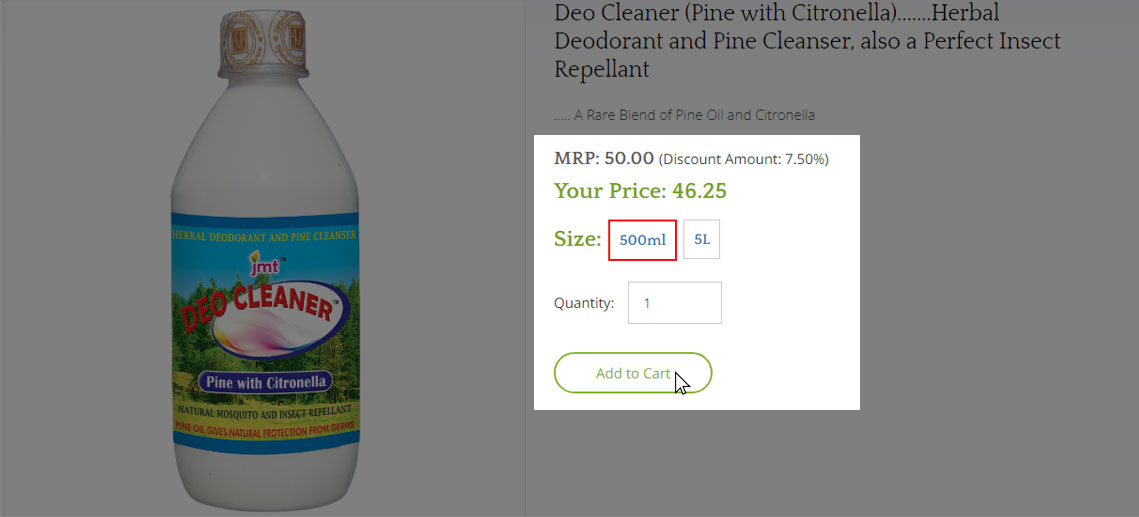Click the Your Price 46.25 text

click(640, 191)
